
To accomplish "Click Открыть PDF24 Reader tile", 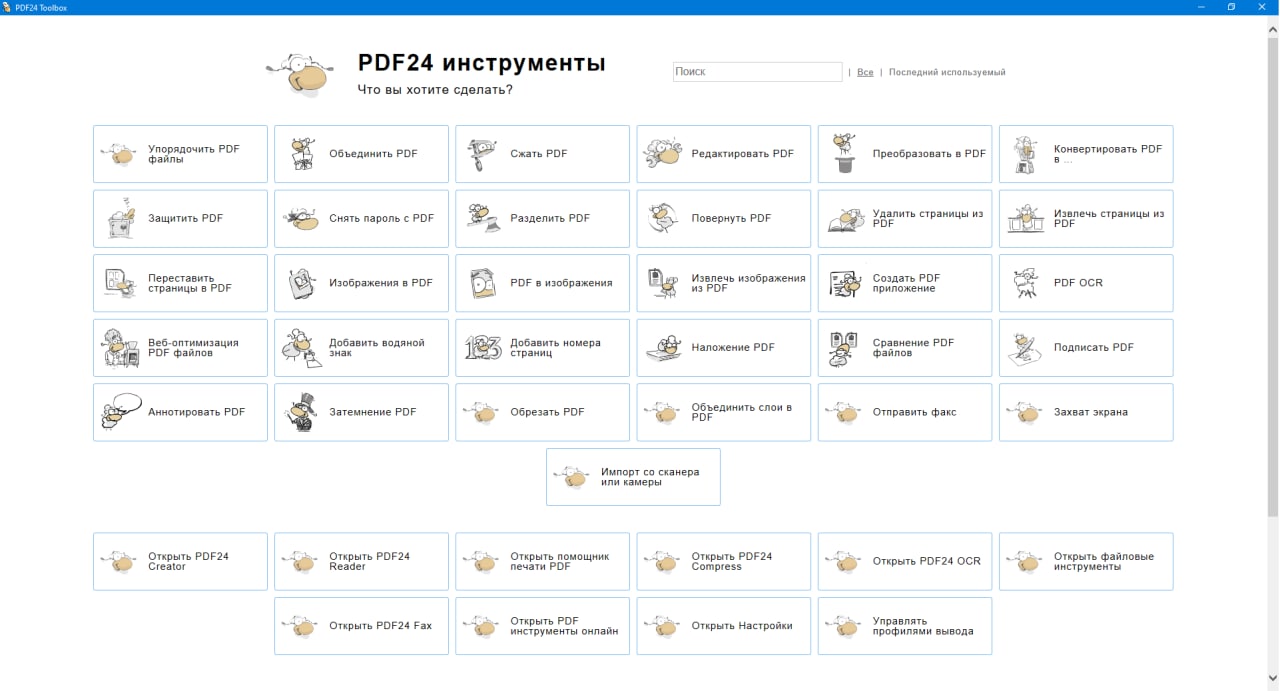I will [361, 561].
